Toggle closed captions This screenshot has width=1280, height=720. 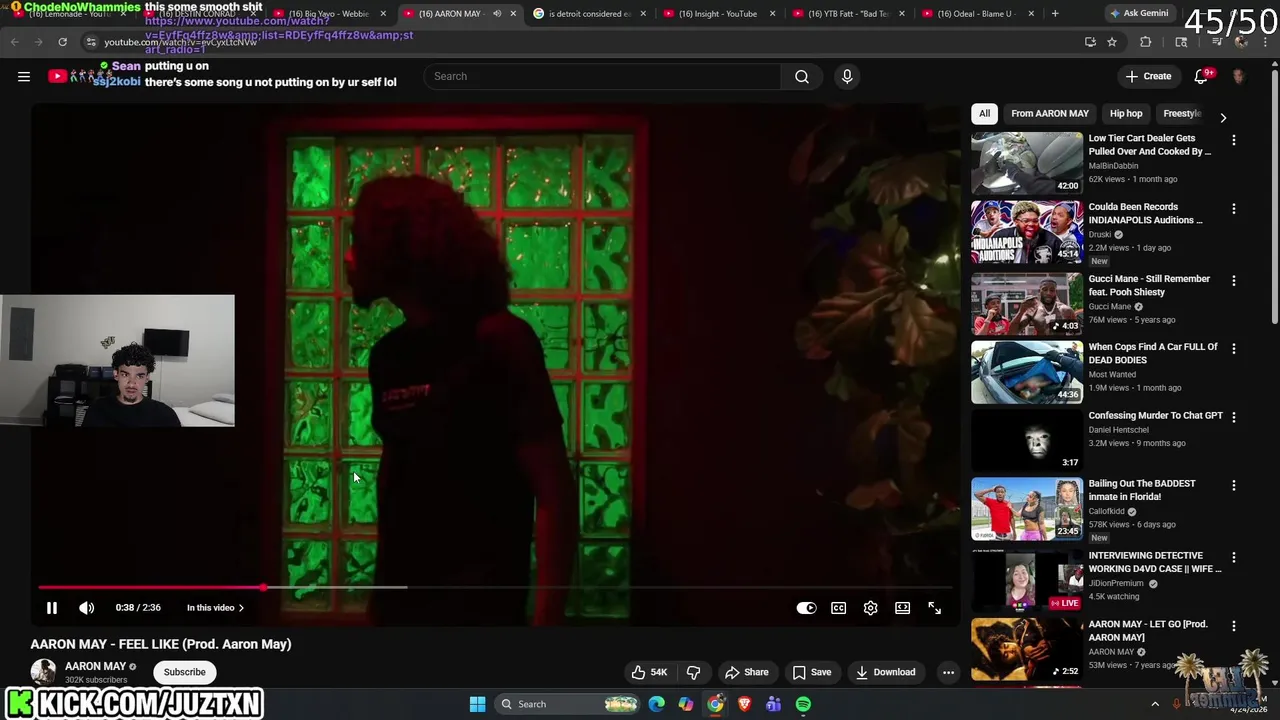point(839,608)
